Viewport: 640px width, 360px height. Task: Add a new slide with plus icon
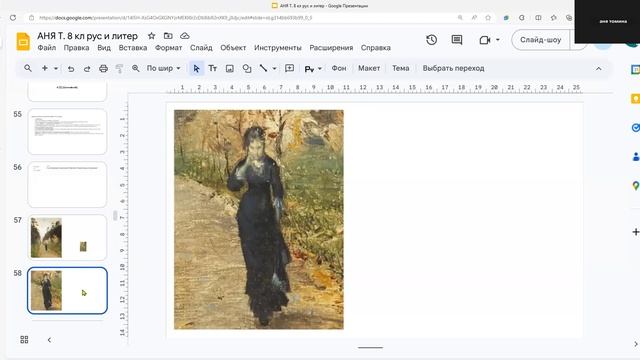(x=44, y=68)
